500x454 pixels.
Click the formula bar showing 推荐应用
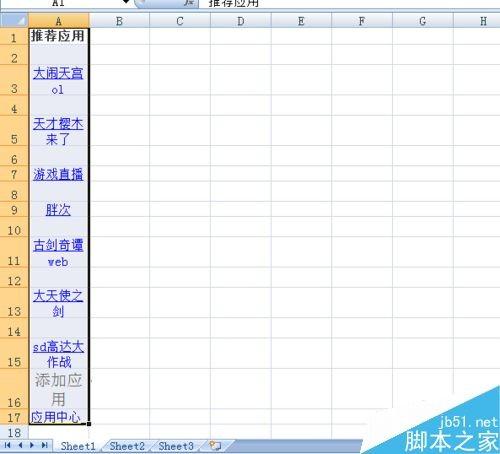click(350, 3)
